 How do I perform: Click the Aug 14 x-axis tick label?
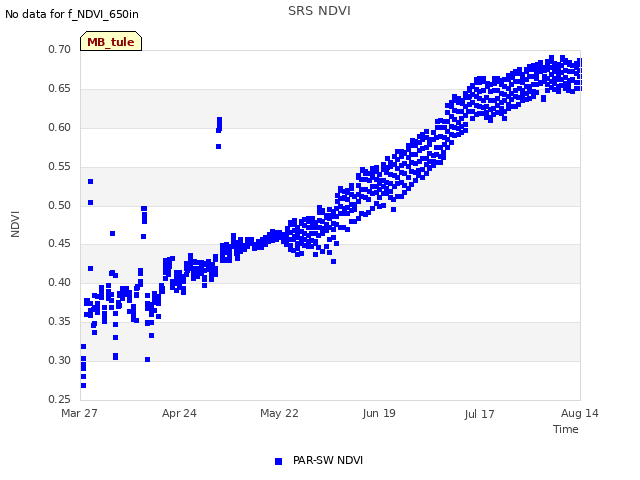click(x=580, y=413)
